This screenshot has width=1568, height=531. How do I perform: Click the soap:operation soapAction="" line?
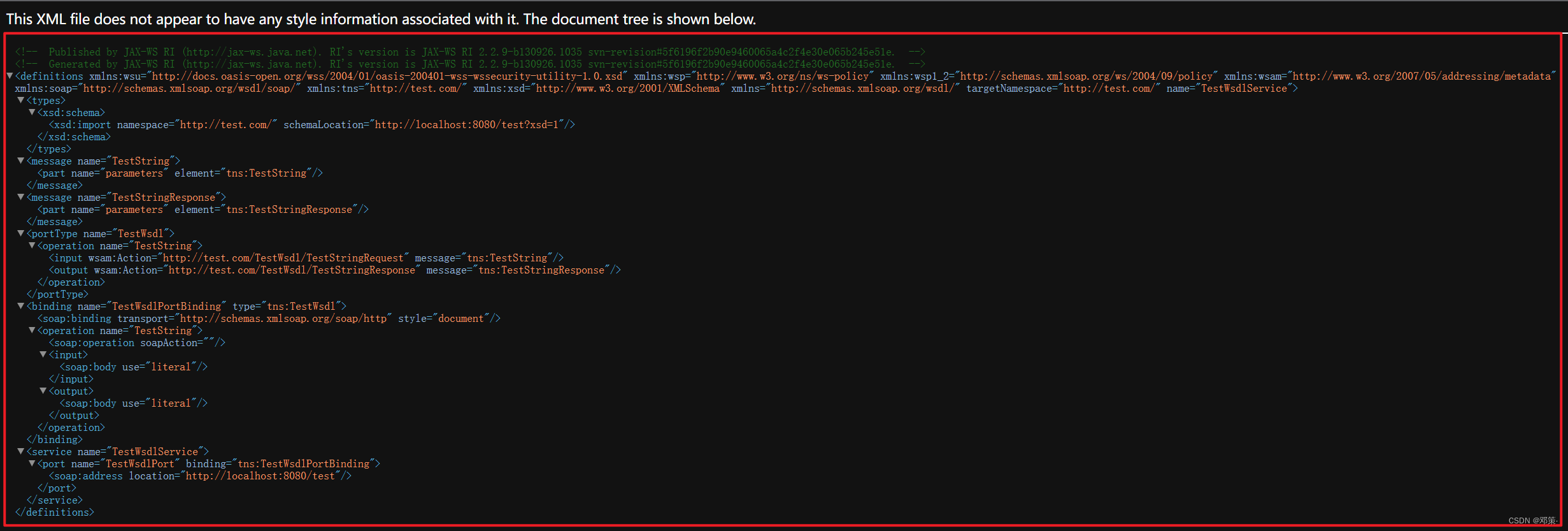pyautogui.click(x=138, y=342)
